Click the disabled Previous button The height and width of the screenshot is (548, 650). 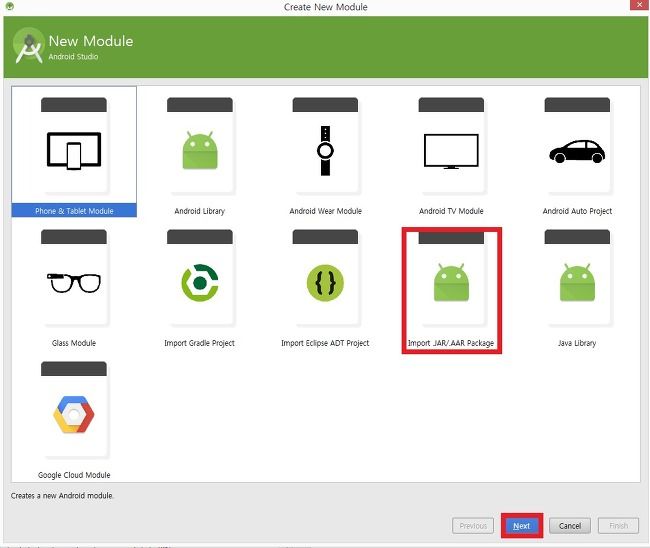click(x=473, y=526)
